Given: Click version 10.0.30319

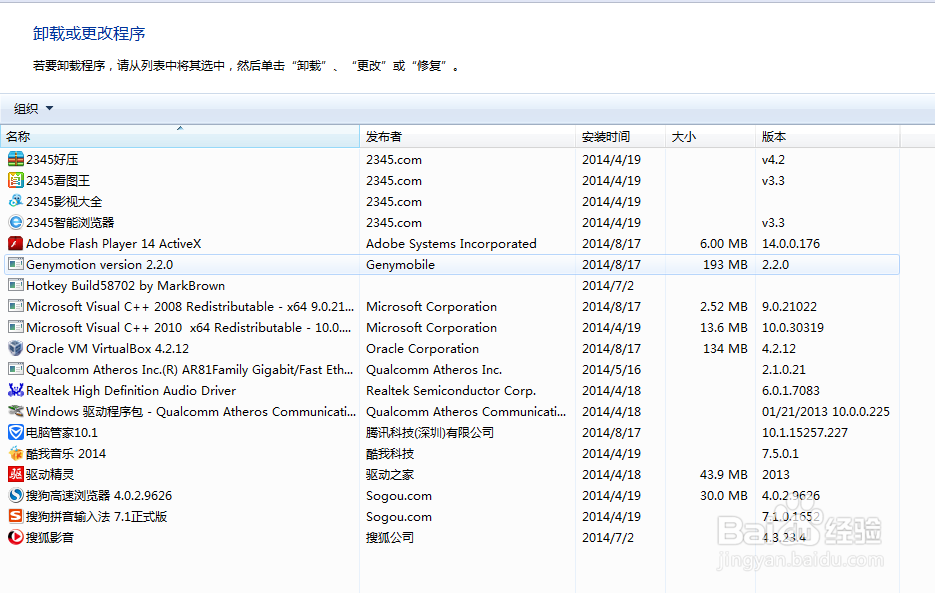Looking at the screenshot, I should coord(792,328).
